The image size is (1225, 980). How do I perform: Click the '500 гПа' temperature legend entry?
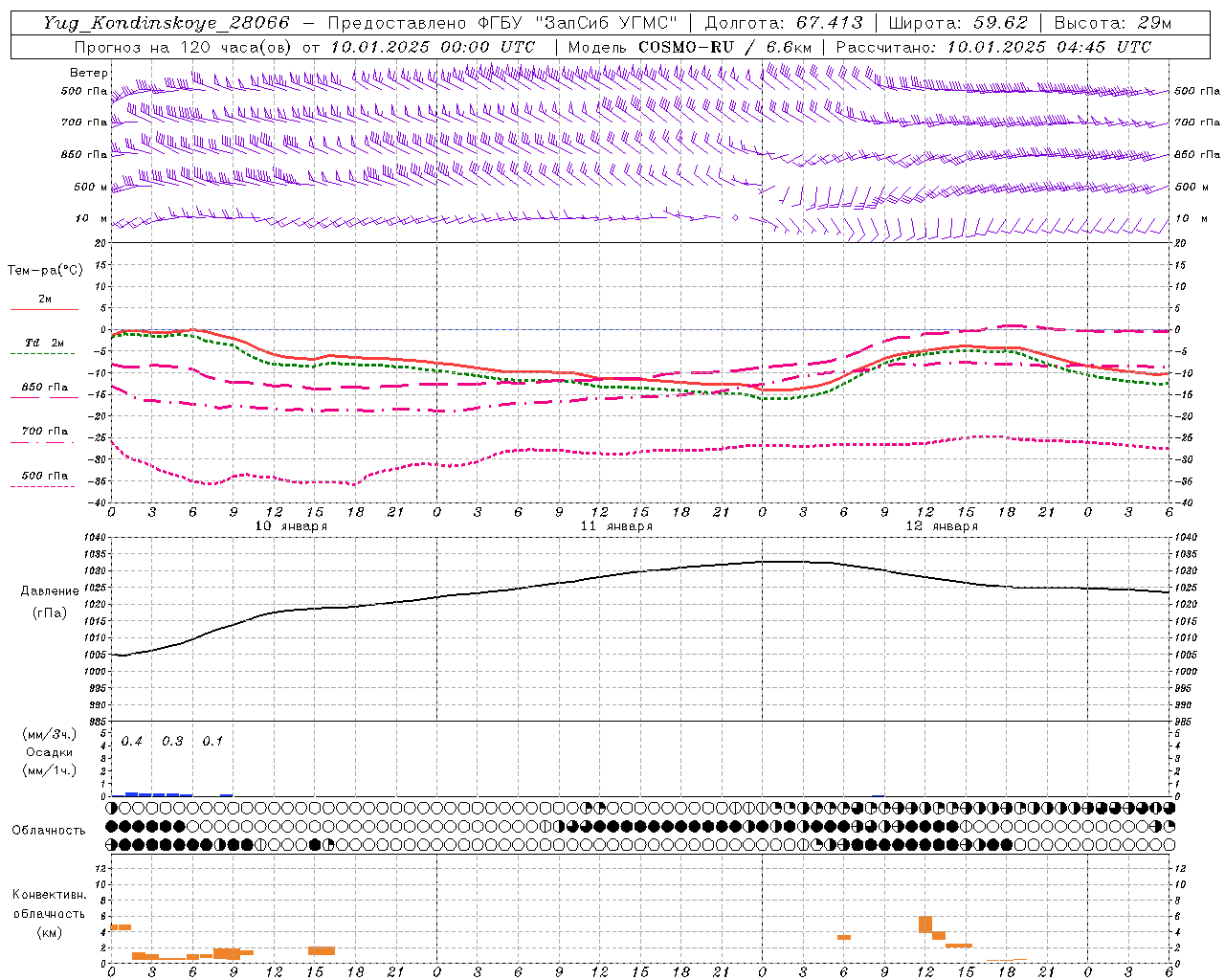pos(44,476)
